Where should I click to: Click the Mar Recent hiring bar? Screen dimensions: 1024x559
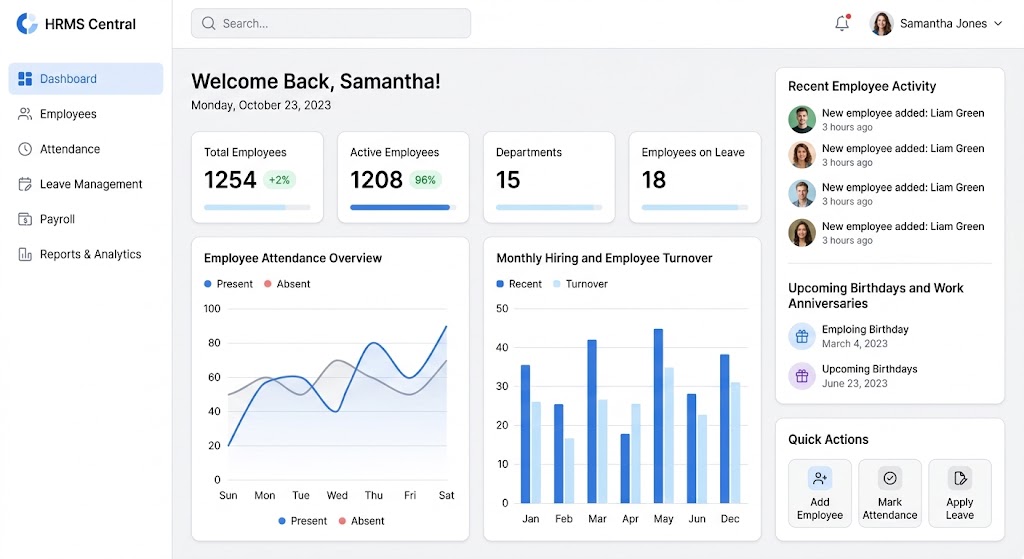[592, 421]
